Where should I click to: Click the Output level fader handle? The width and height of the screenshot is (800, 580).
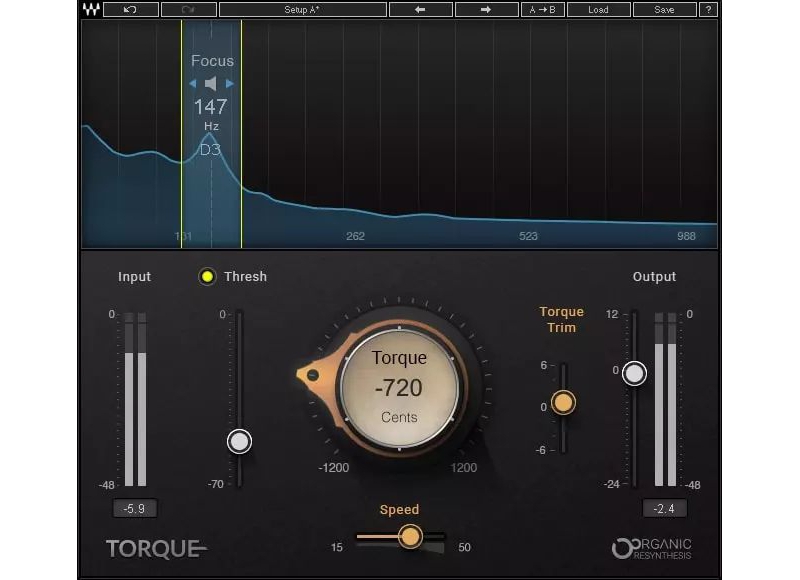pyautogui.click(x=634, y=373)
